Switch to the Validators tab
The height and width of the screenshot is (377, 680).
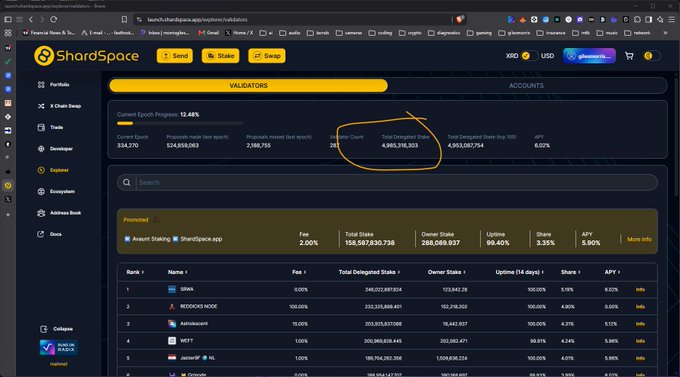[248, 85]
